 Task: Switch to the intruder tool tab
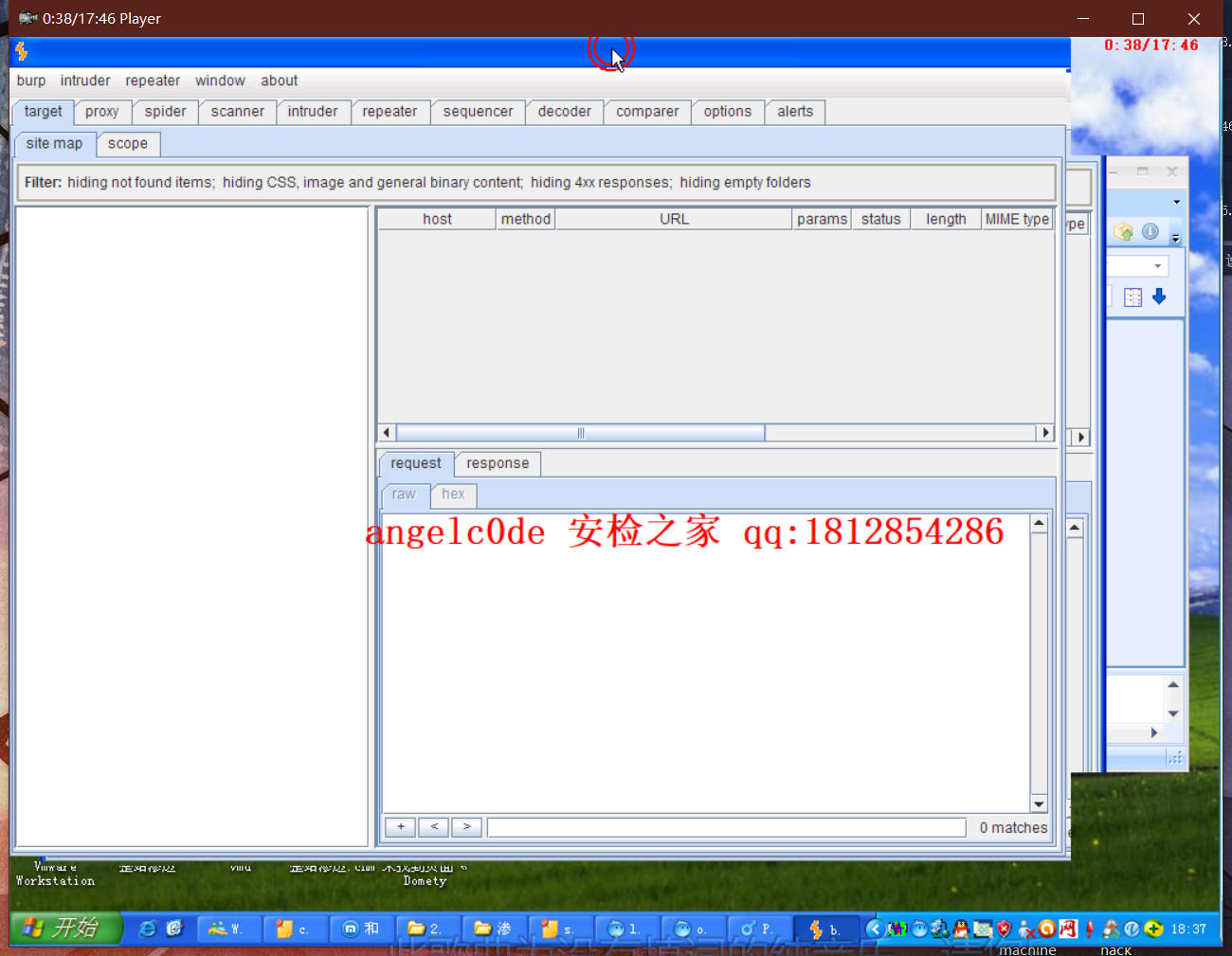pos(313,112)
